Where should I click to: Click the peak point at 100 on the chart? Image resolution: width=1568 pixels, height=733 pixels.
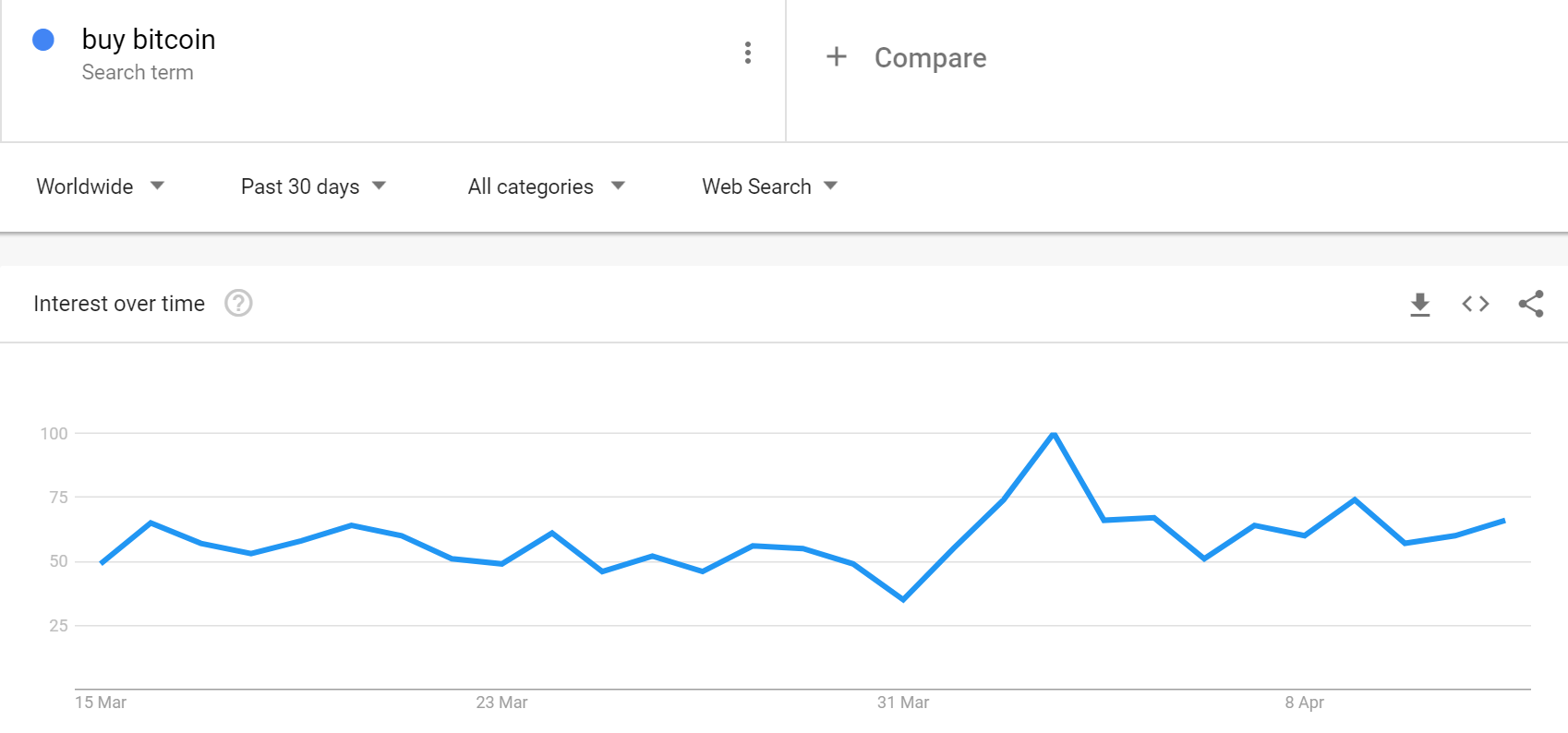1054,433
